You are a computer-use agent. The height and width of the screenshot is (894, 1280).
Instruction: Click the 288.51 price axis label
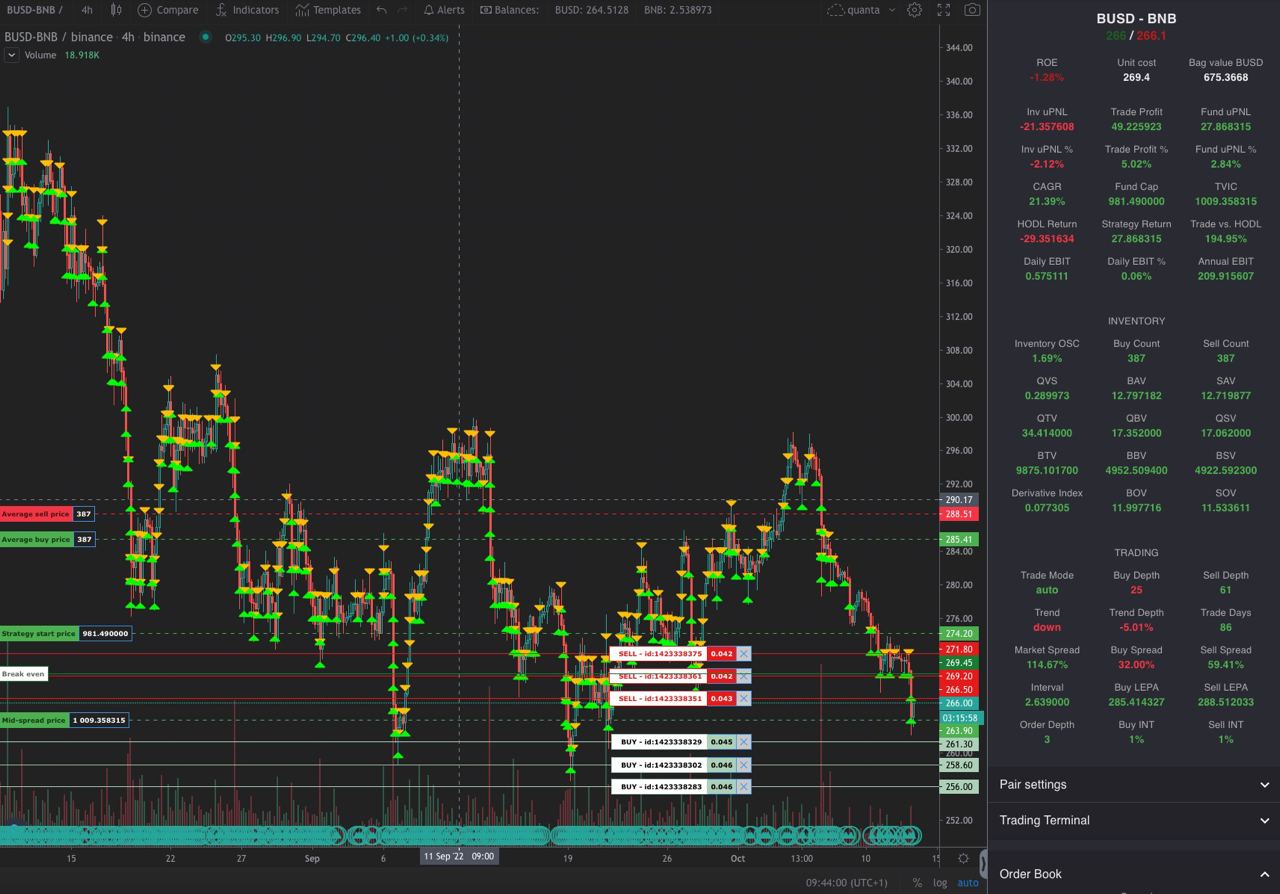pos(960,514)
